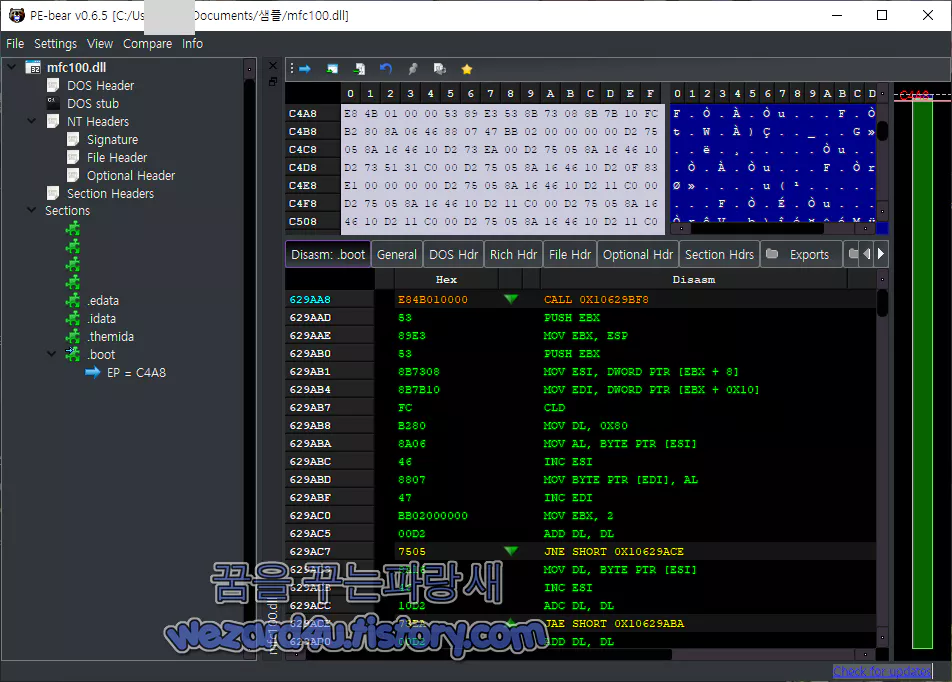Collapse the mfc100.dll root node
The height and width of the screenshot is (682, 952).
[12, 67]
